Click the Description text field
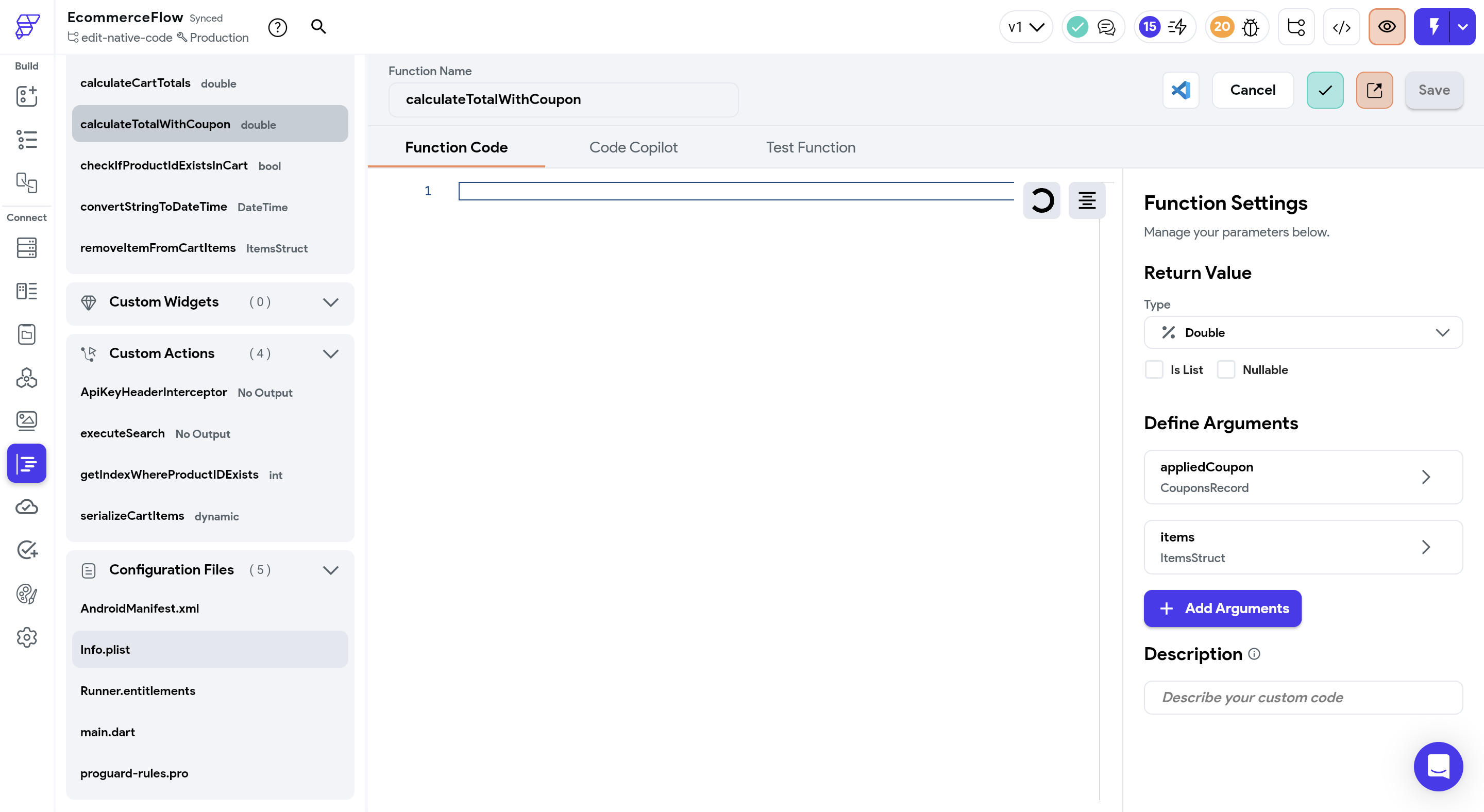 (1303, 697)
